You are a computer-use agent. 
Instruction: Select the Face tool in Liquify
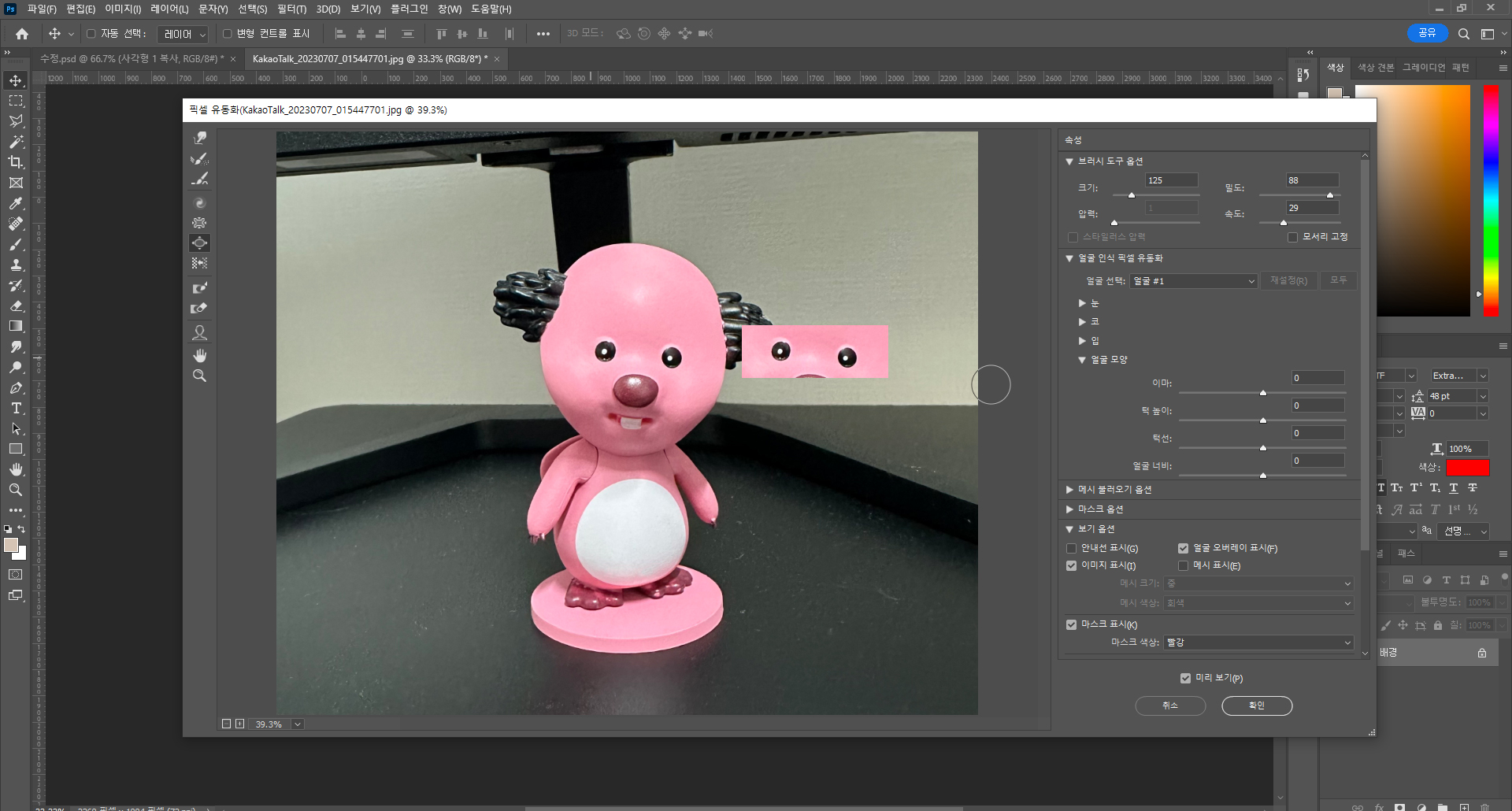coord(200,332)
